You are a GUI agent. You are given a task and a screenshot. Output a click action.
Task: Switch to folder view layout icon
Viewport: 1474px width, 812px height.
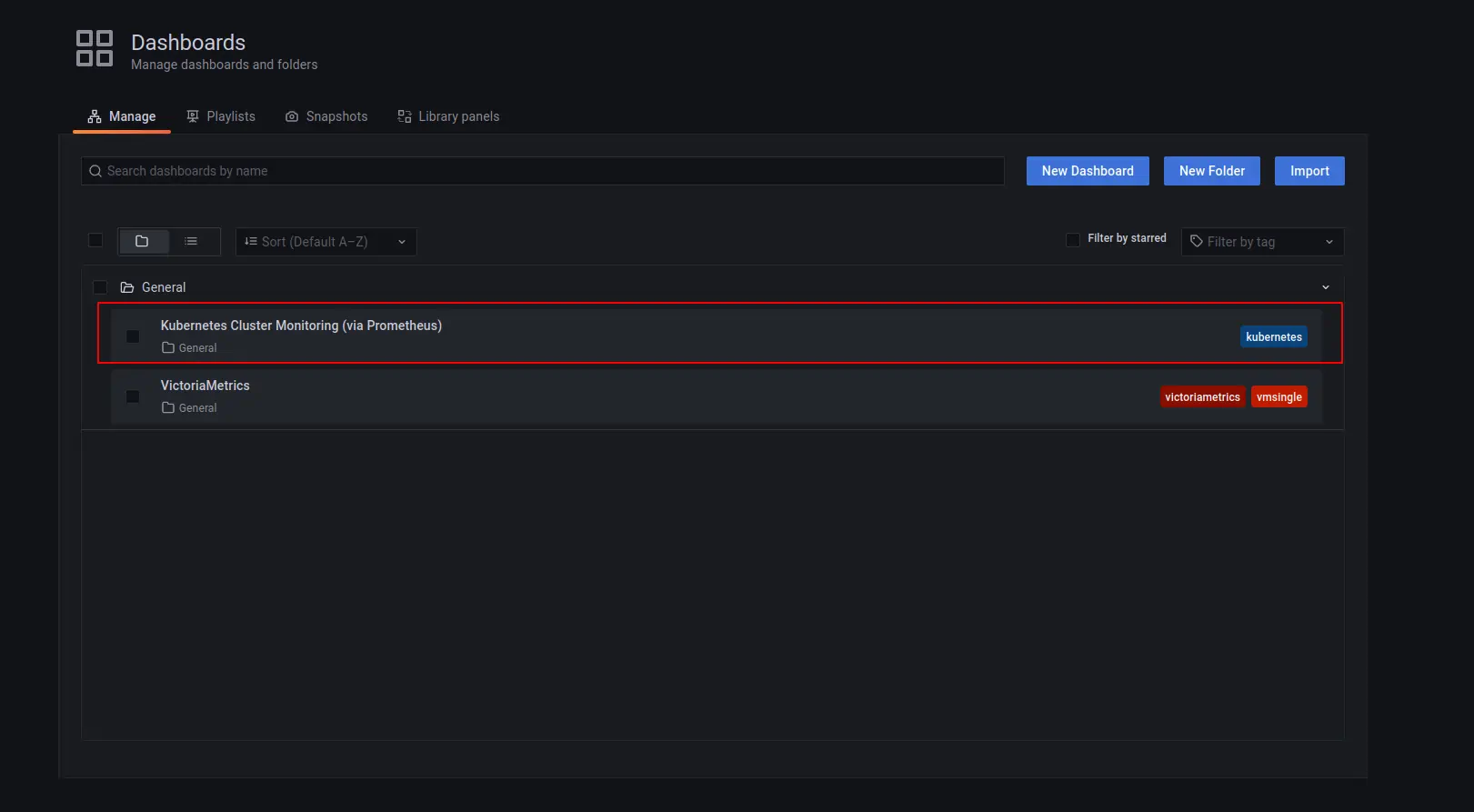[x=142, y=241]
